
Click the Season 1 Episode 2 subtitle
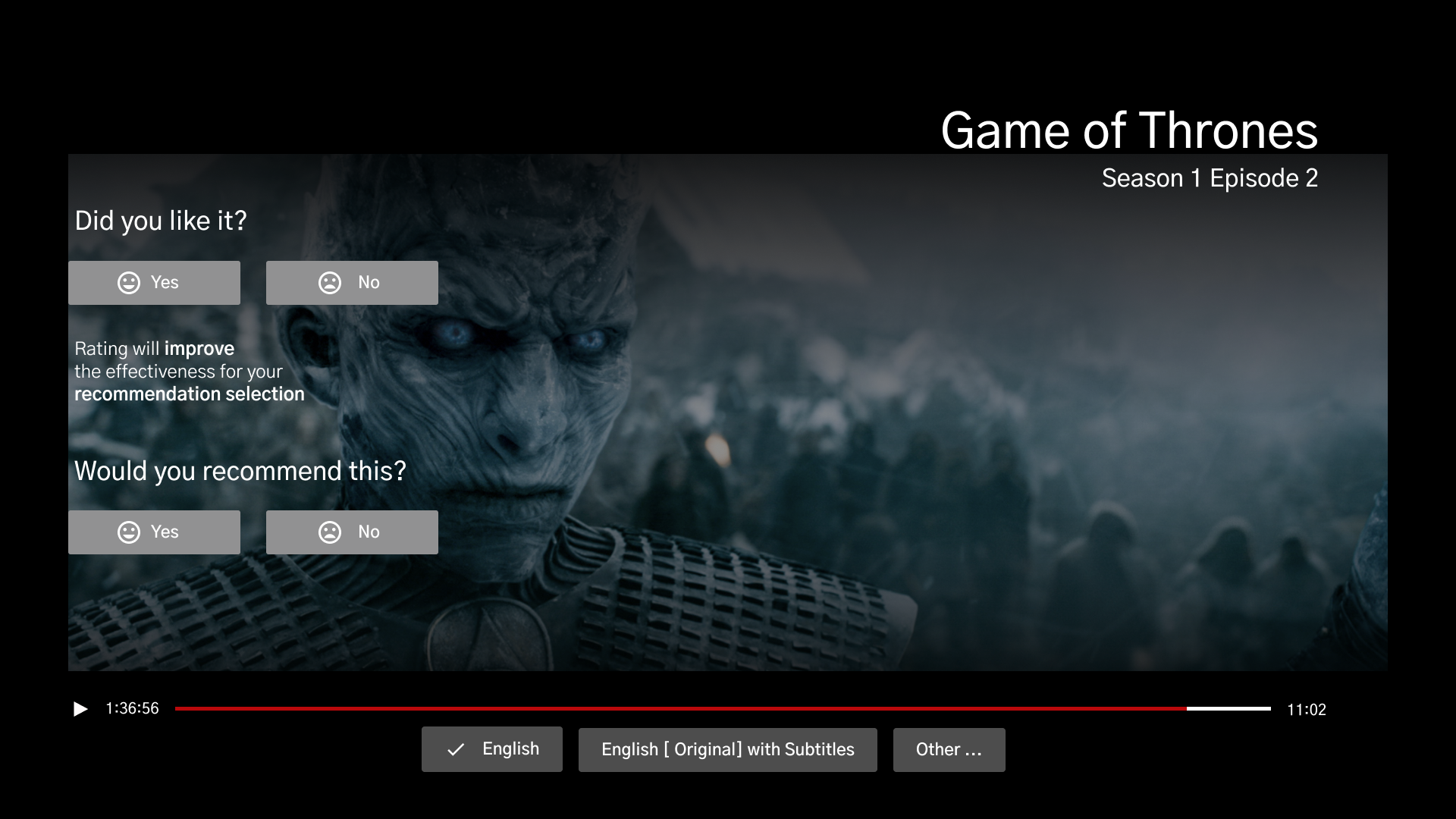coord(1210,178)
